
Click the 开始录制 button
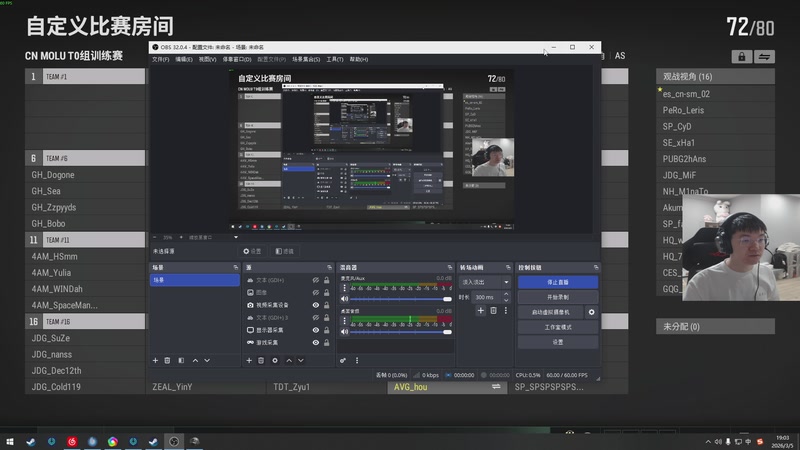point(558,297)
